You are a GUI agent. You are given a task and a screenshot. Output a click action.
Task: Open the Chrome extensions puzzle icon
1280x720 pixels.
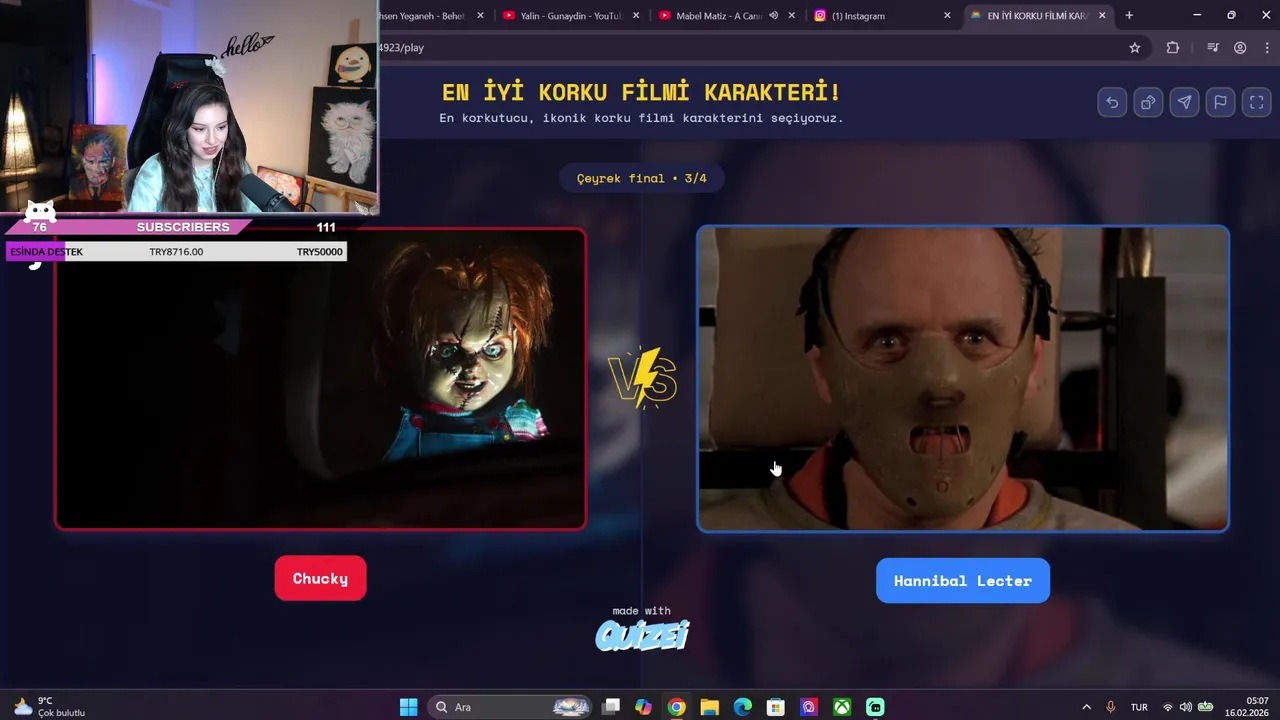point(1173,47)
